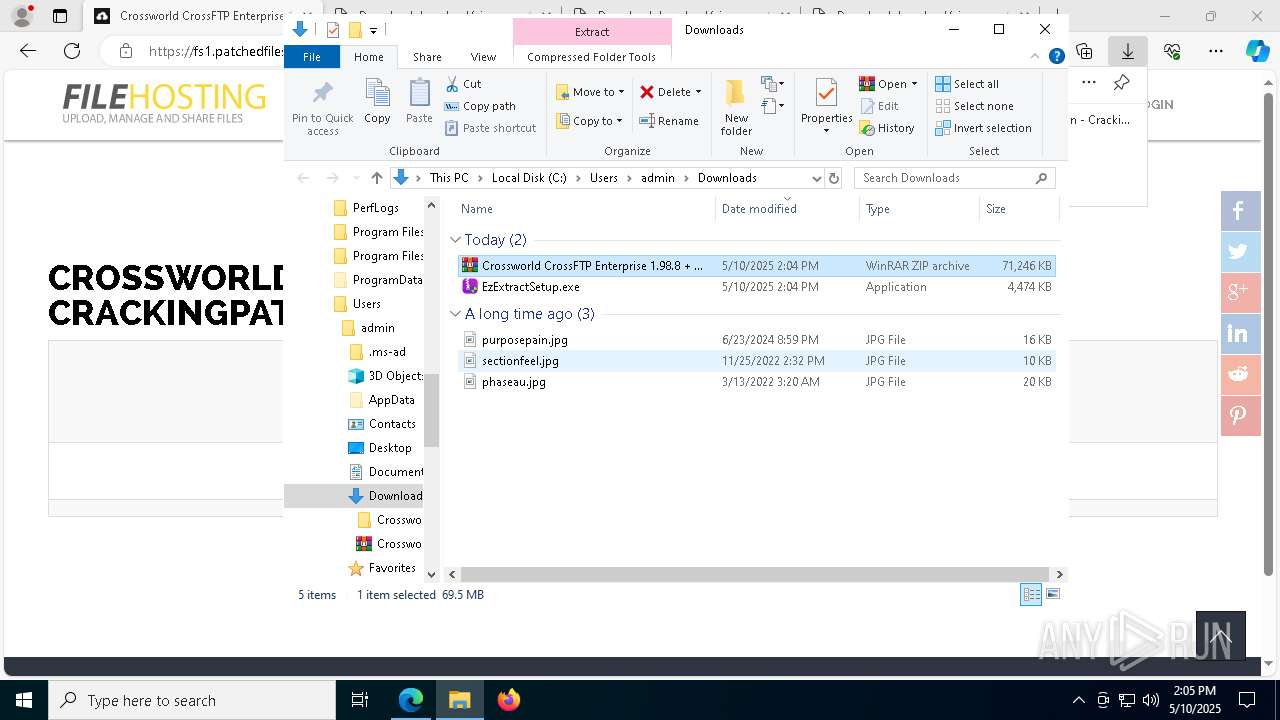Switch to Crossworld CrossFTP browser tab
Viewport: 1280px width, 720px height.
tap(190, 16)
